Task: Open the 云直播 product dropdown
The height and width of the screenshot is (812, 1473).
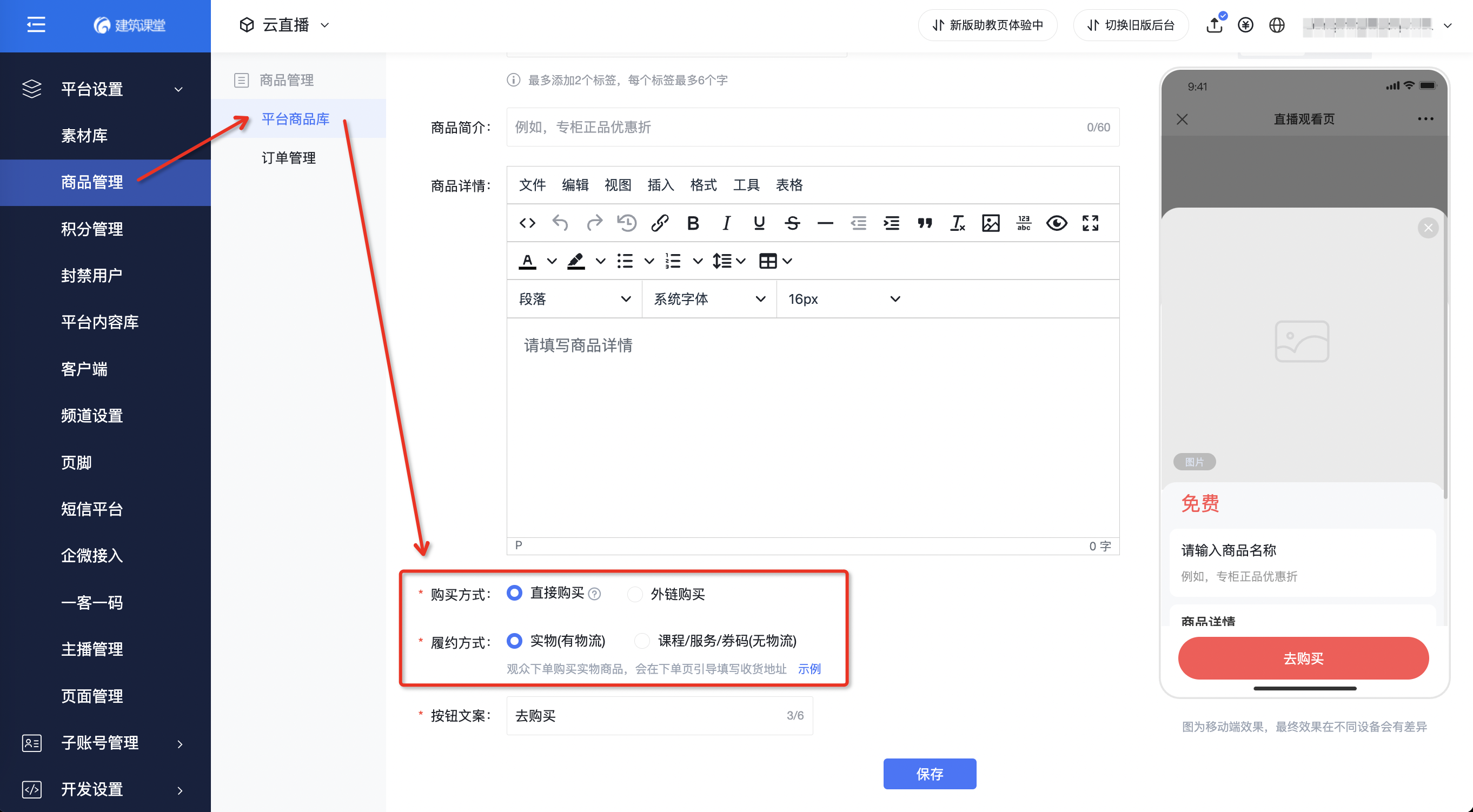Action: point(284,24)
